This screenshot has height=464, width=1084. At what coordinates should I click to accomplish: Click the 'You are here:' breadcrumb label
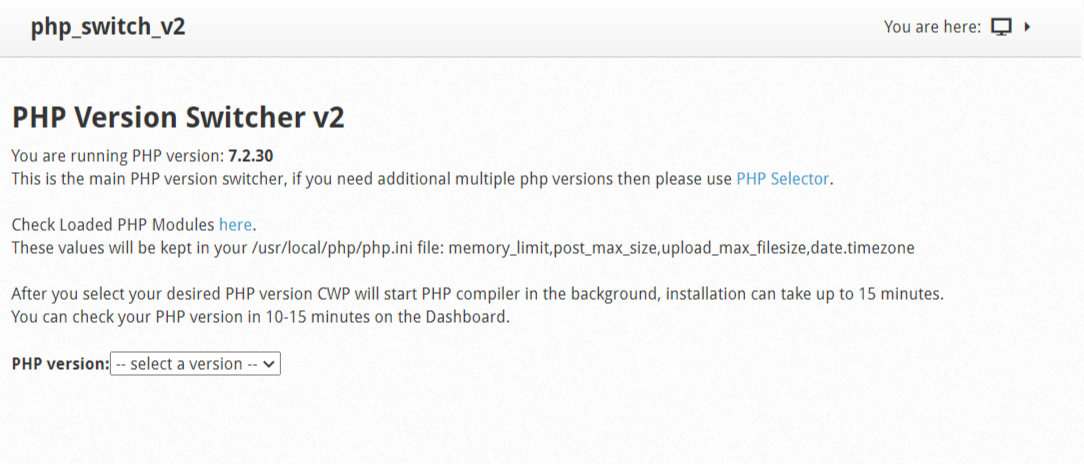(x=933, y=28)
